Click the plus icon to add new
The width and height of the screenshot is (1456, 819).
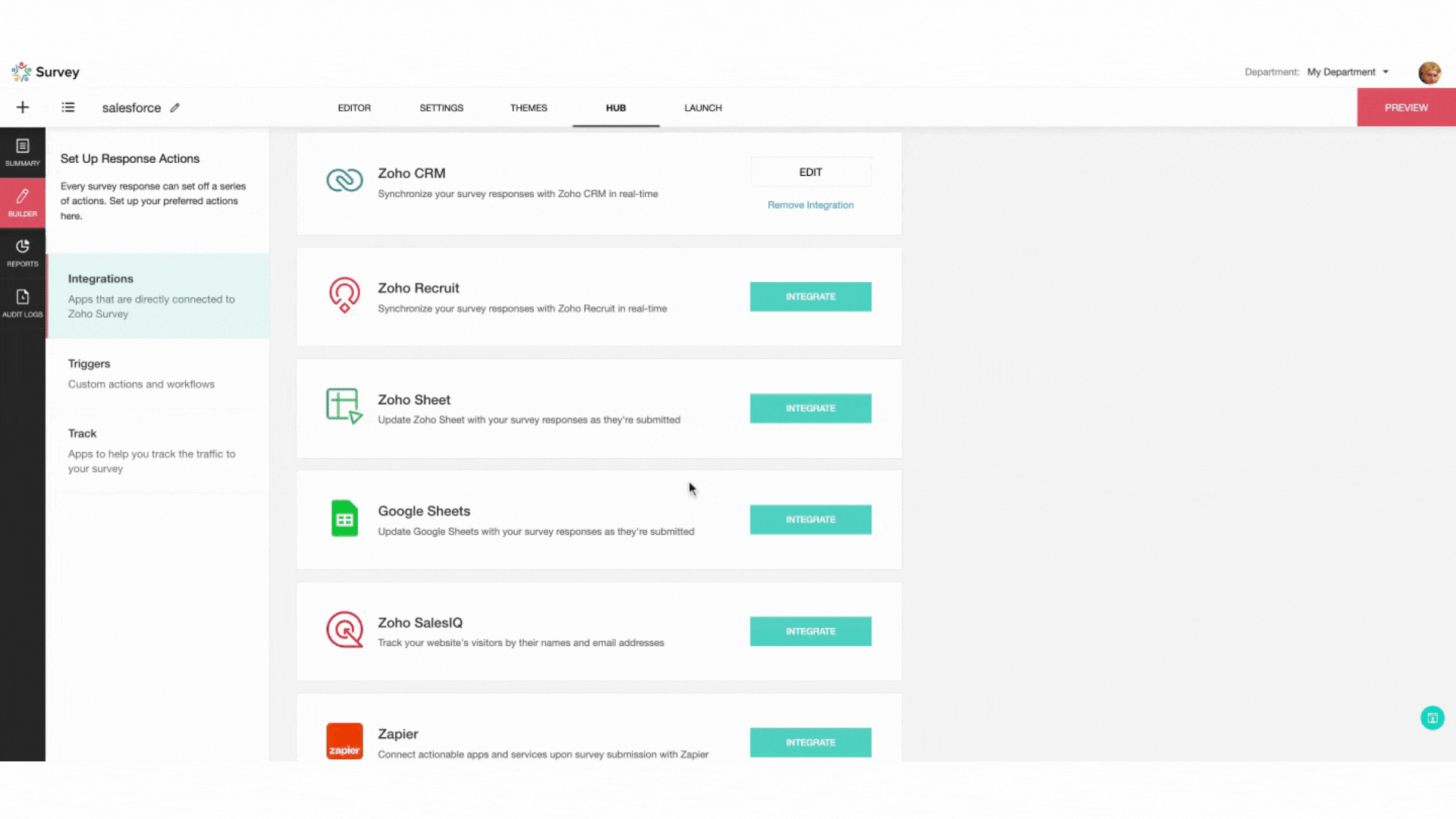pos(23,108)
